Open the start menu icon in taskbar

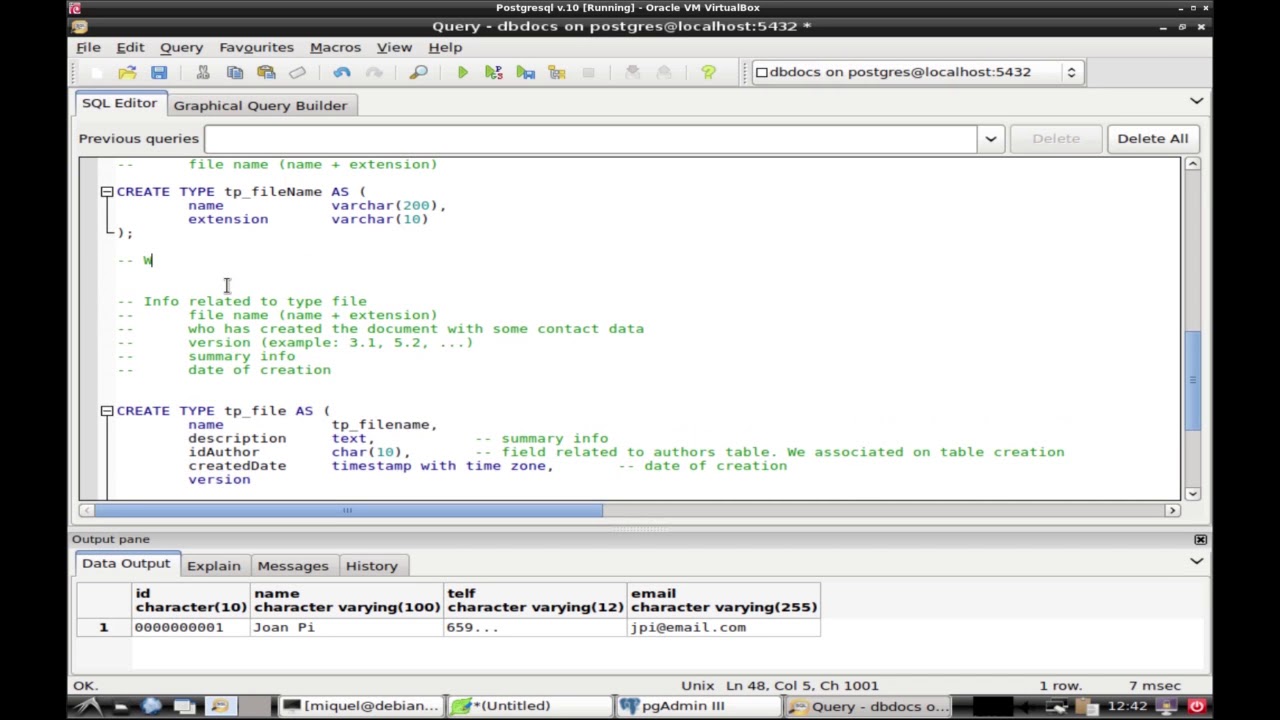click(88, 706)
